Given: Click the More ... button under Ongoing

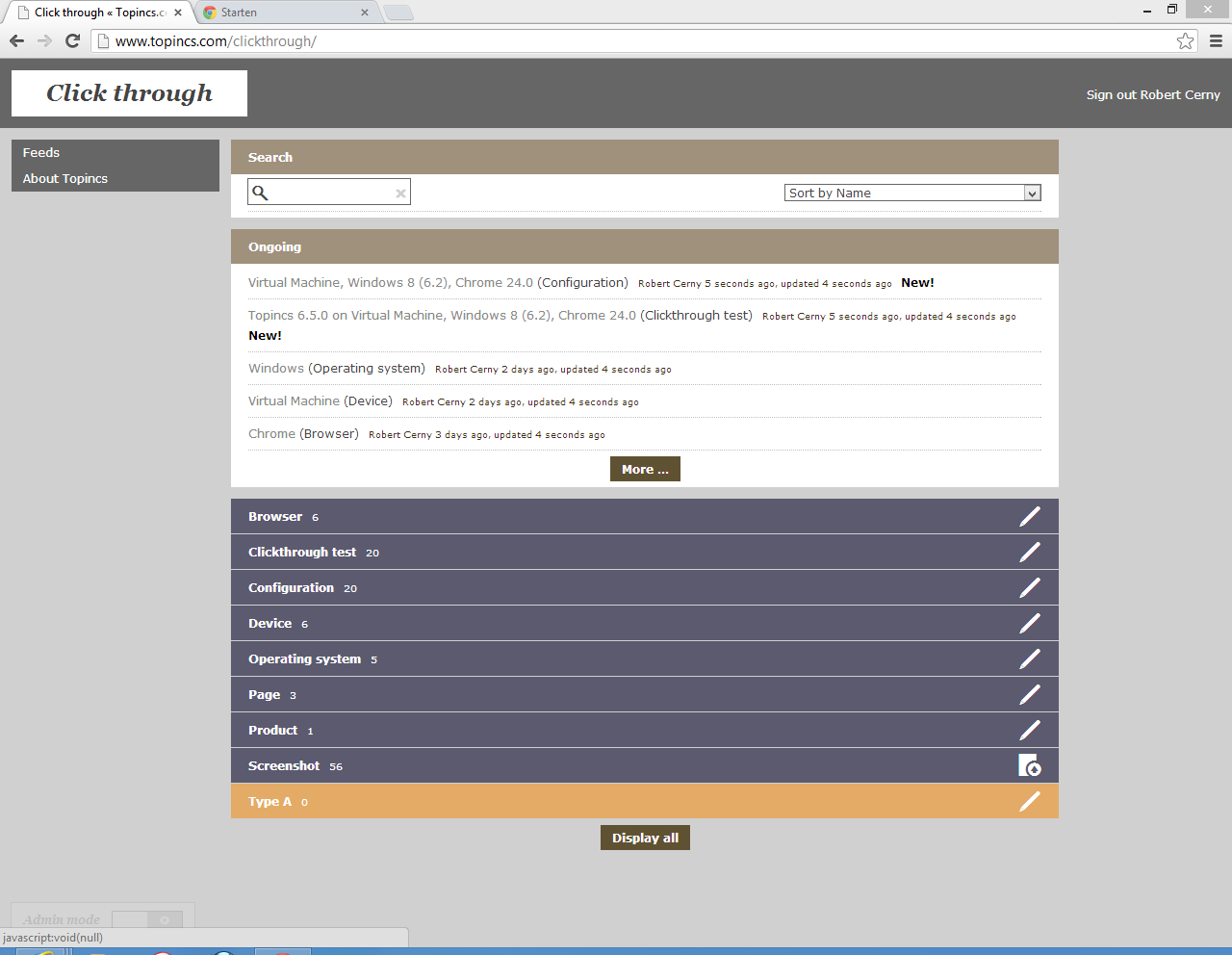Looking at the screenshot, I should pos(645,470).
